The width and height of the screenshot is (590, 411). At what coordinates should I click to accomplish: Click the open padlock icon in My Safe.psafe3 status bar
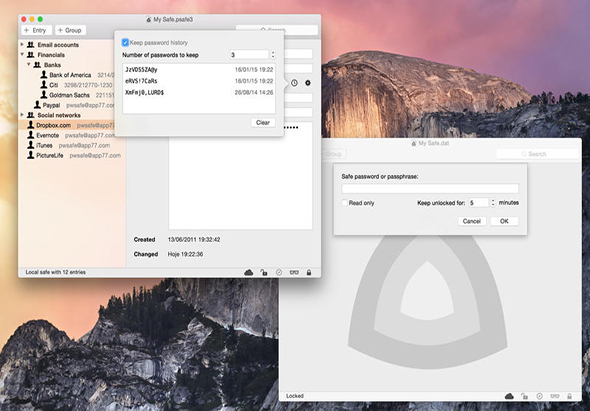pos(264,272)
